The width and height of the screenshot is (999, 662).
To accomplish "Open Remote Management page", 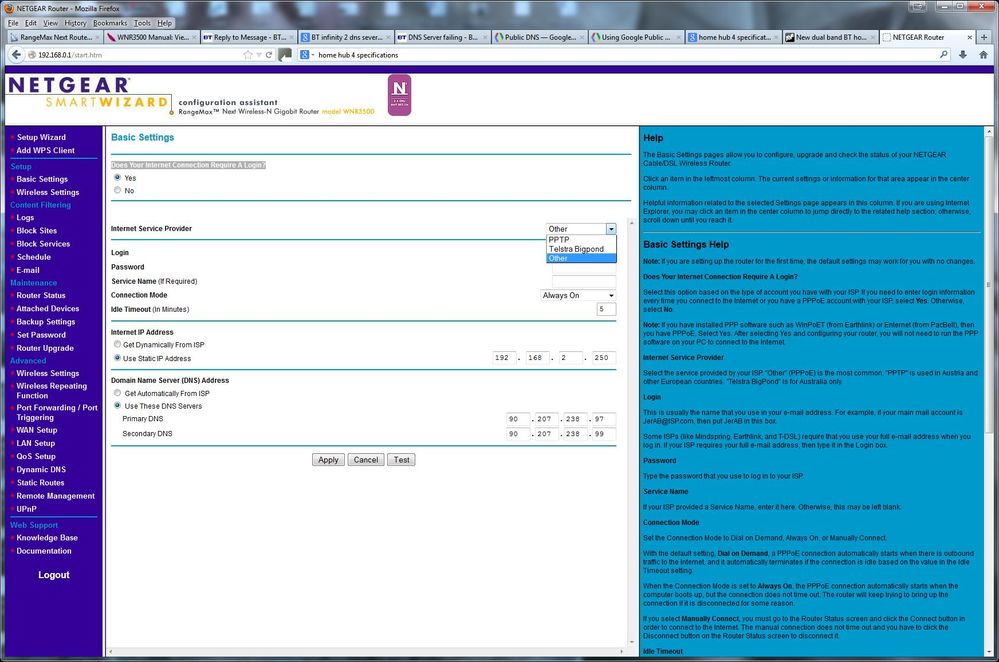I will 55,496.
